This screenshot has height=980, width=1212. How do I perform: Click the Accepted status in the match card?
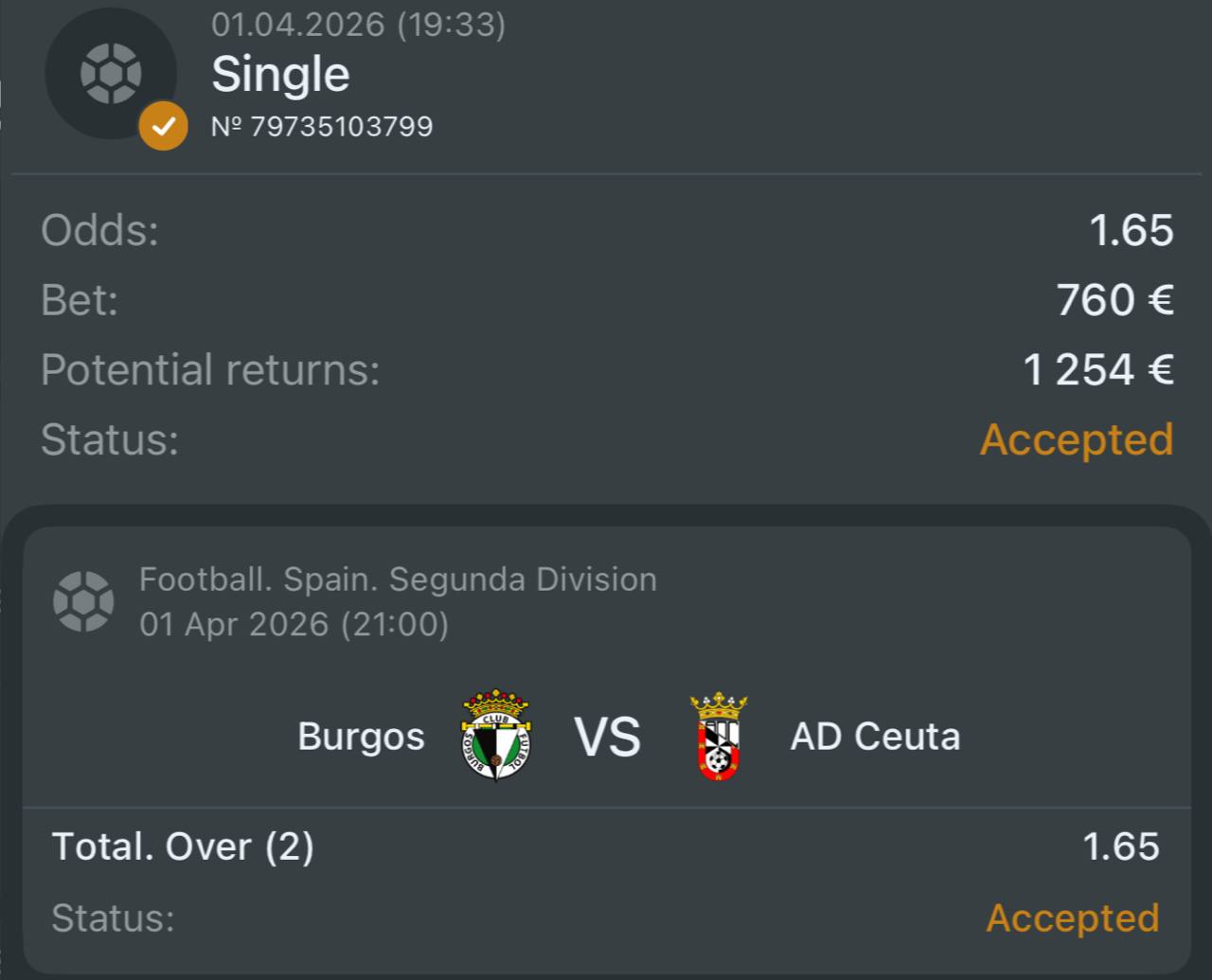[1073, 918]
